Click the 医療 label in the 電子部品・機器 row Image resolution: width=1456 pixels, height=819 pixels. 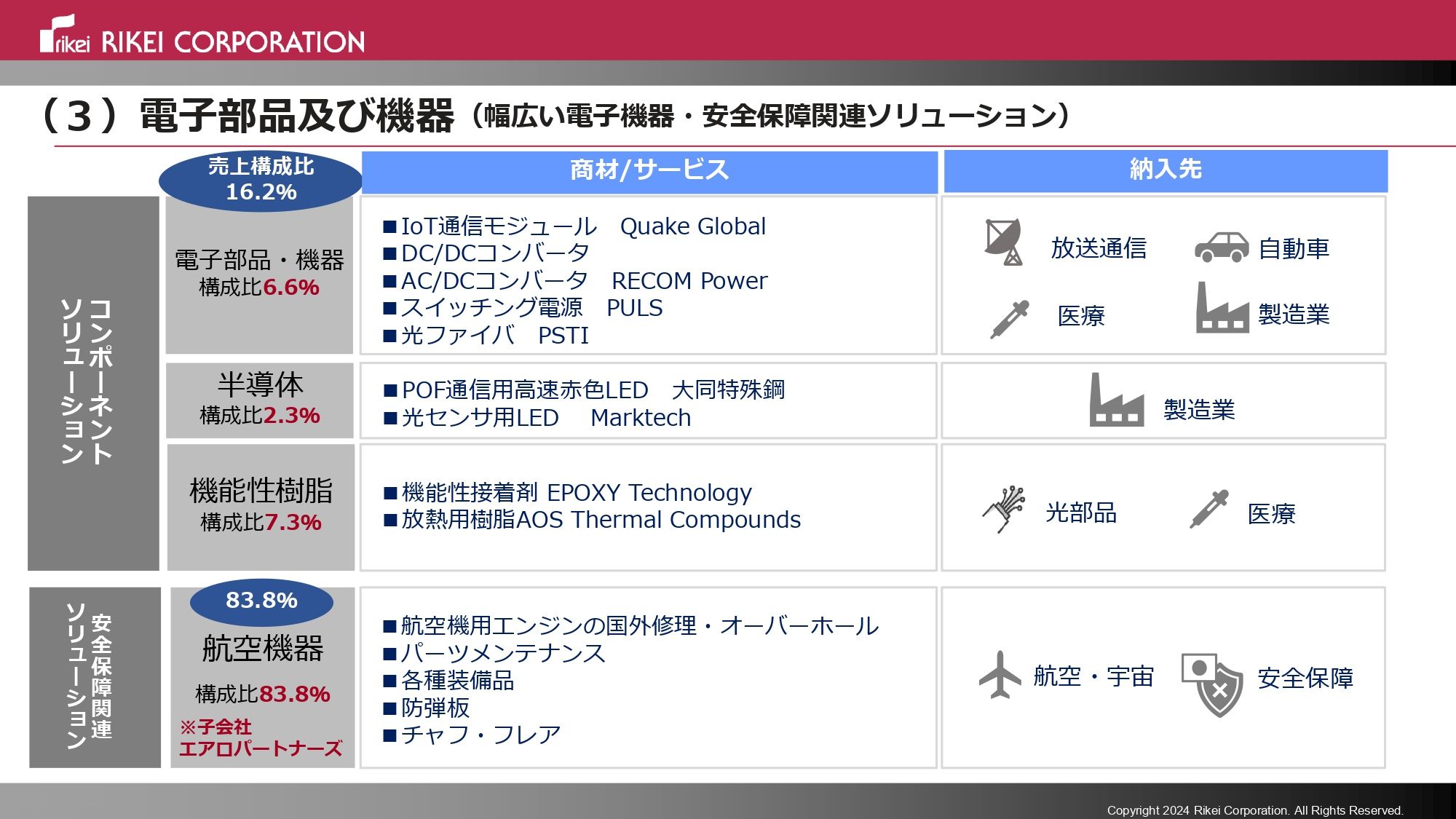1081,316
